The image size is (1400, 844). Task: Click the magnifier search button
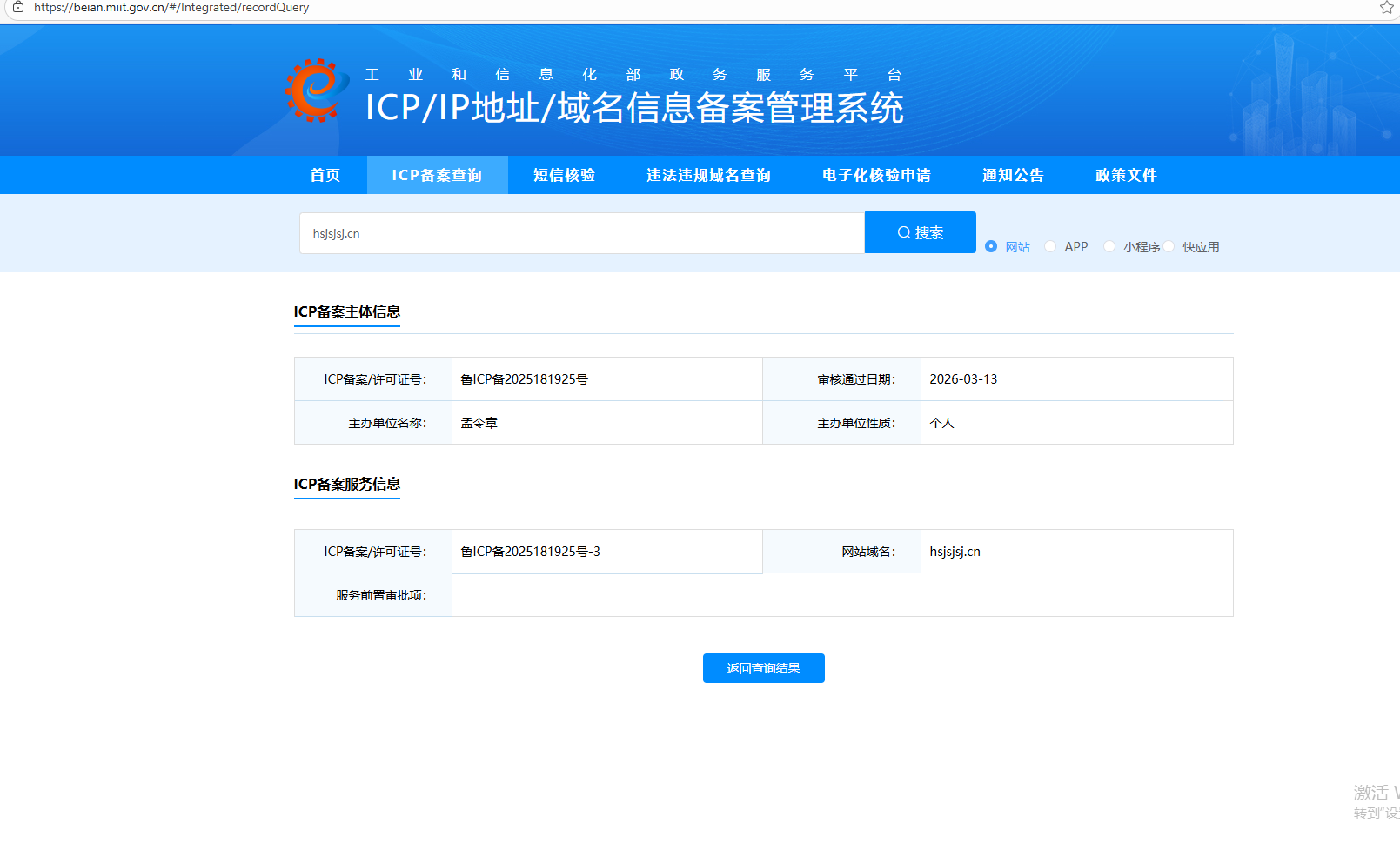point(920,232)
